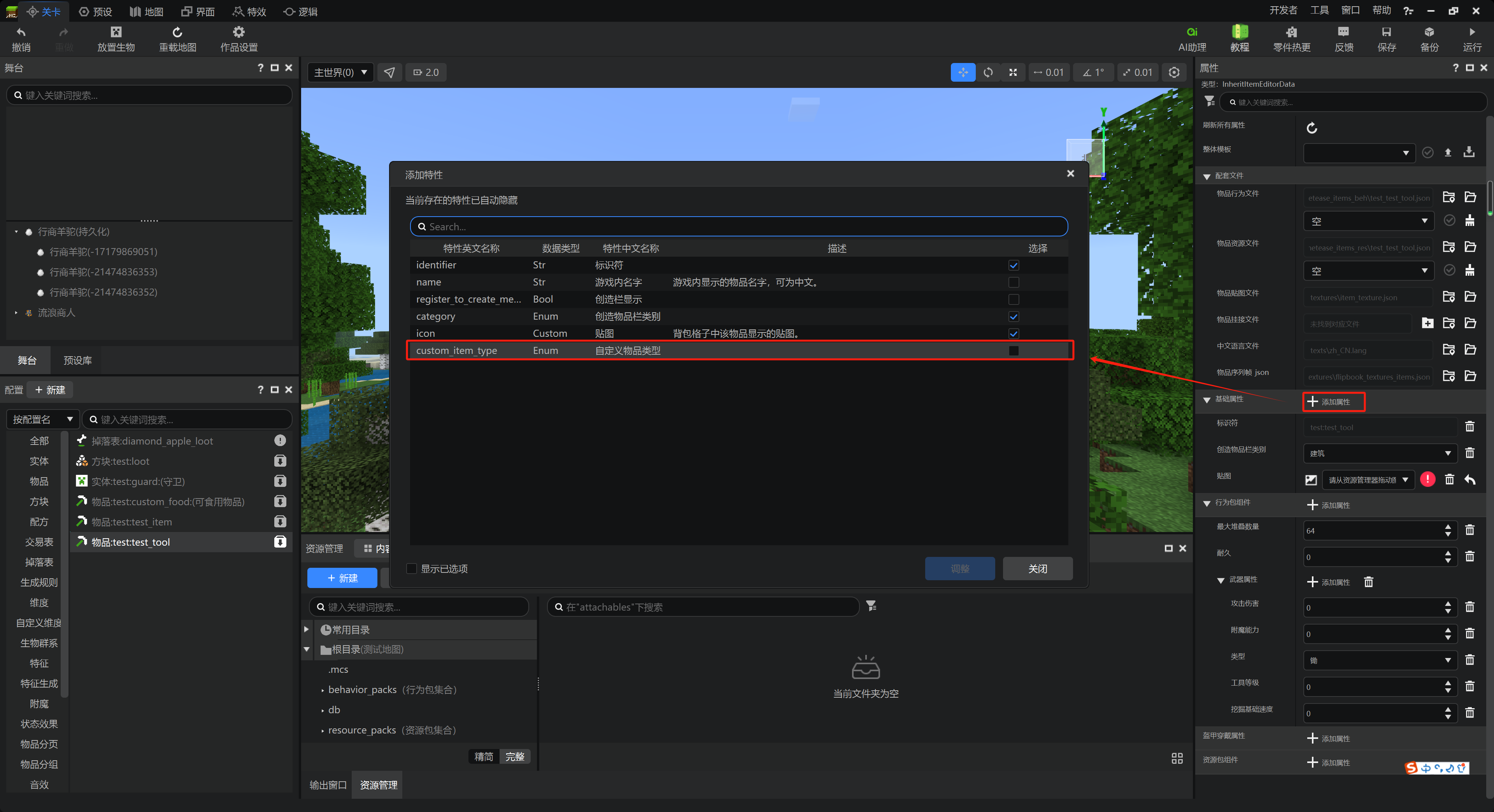Viewport: 1494px width, 812px height.
Task: Collapse 根目录(测试地图) folder
Action: click(306, 649)
